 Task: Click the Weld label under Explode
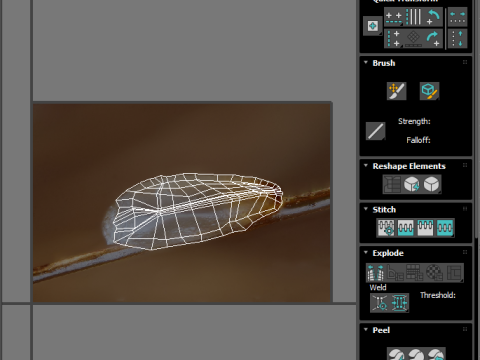378,287
